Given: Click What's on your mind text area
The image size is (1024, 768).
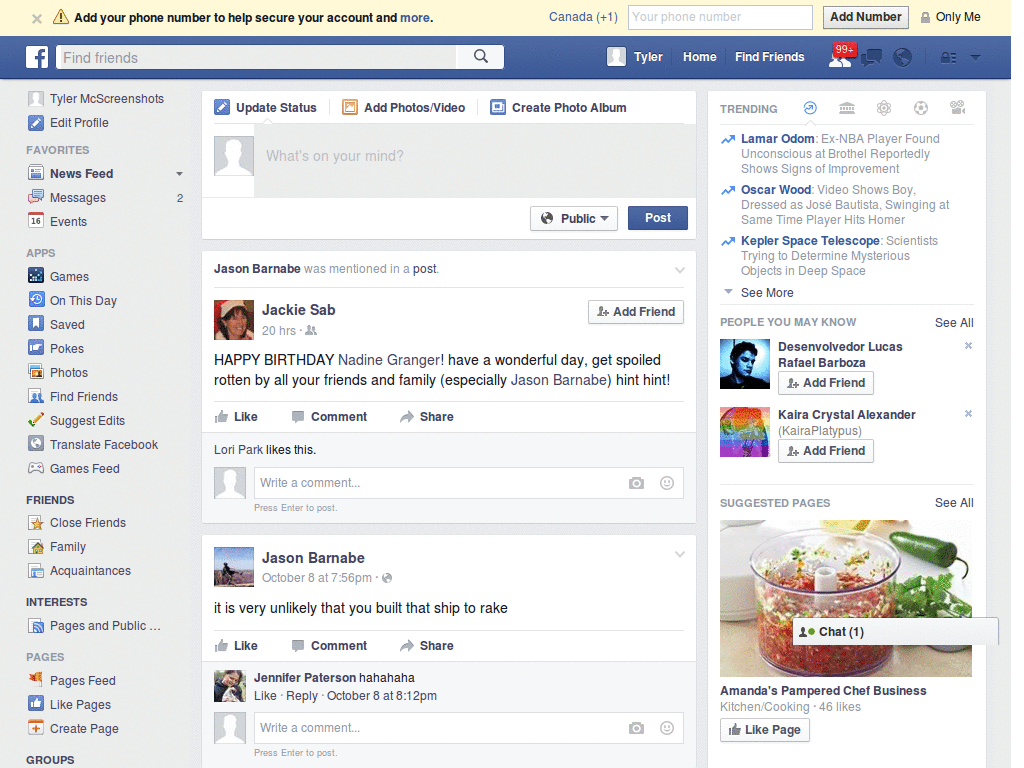Looking at the screenshot, I should pos(475,159).
